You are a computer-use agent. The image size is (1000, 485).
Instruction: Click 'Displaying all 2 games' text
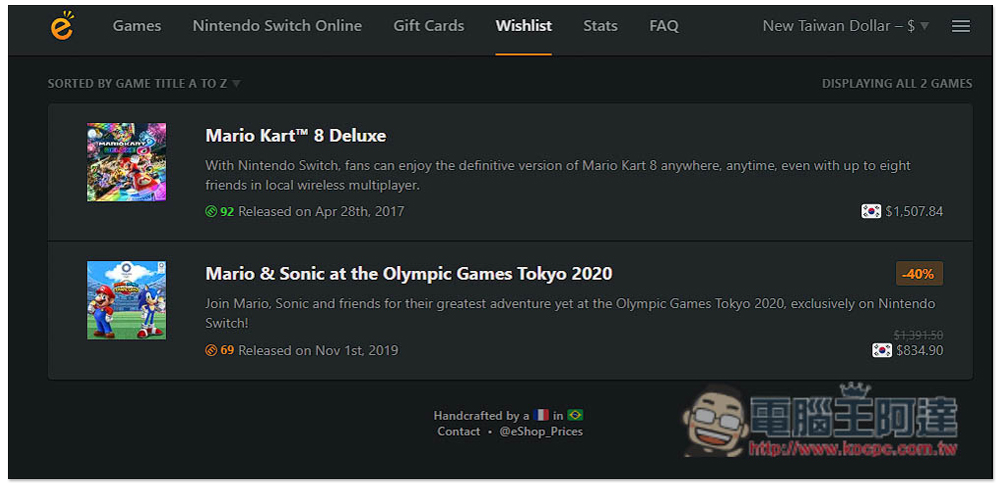coord(897,84)
